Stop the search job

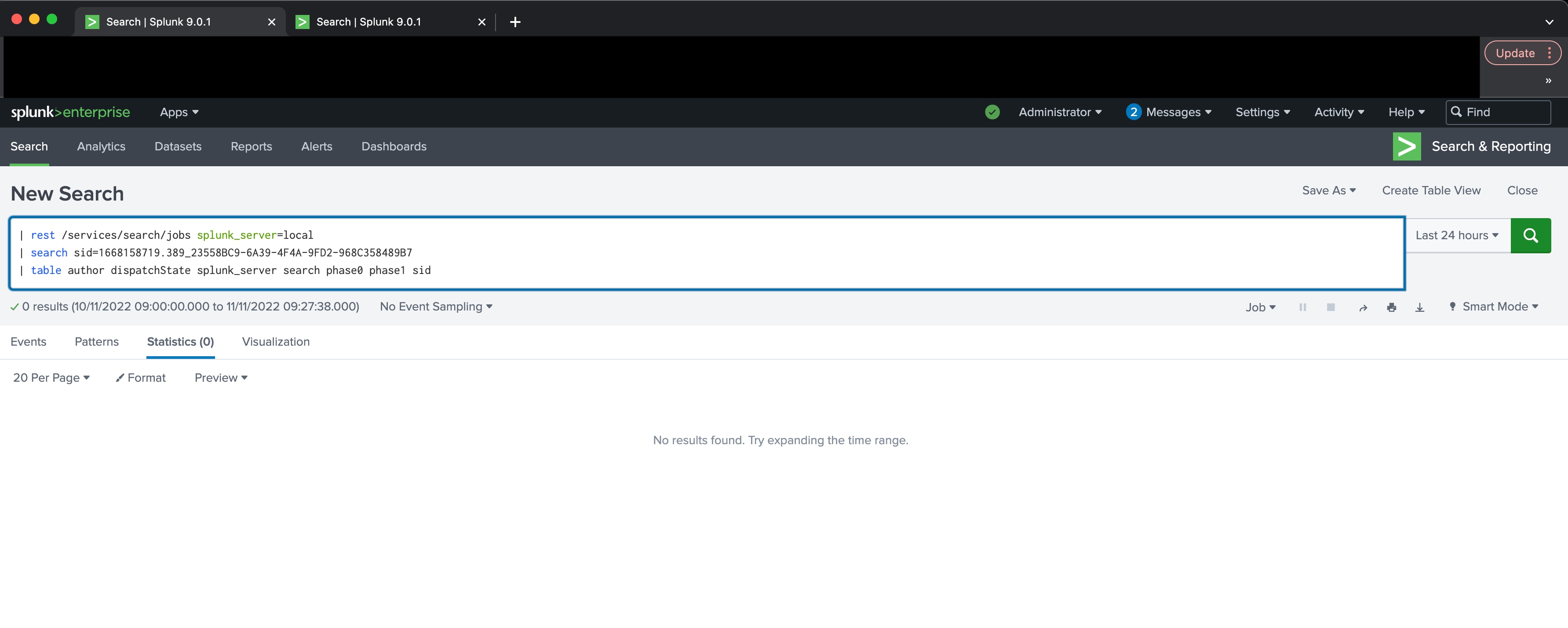[x=1331, y=307]
